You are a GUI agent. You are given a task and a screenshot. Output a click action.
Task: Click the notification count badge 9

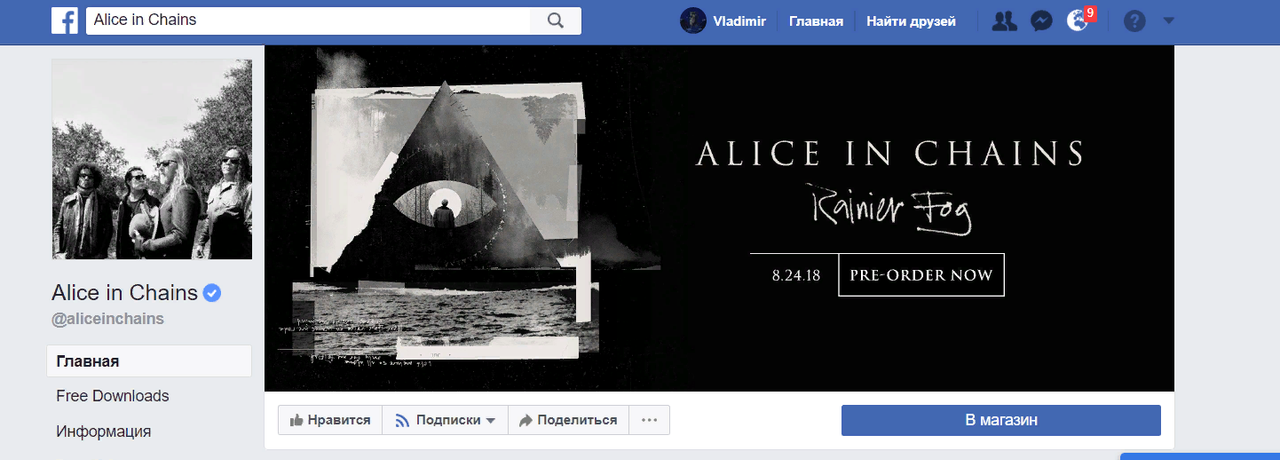coord(1090,13)
